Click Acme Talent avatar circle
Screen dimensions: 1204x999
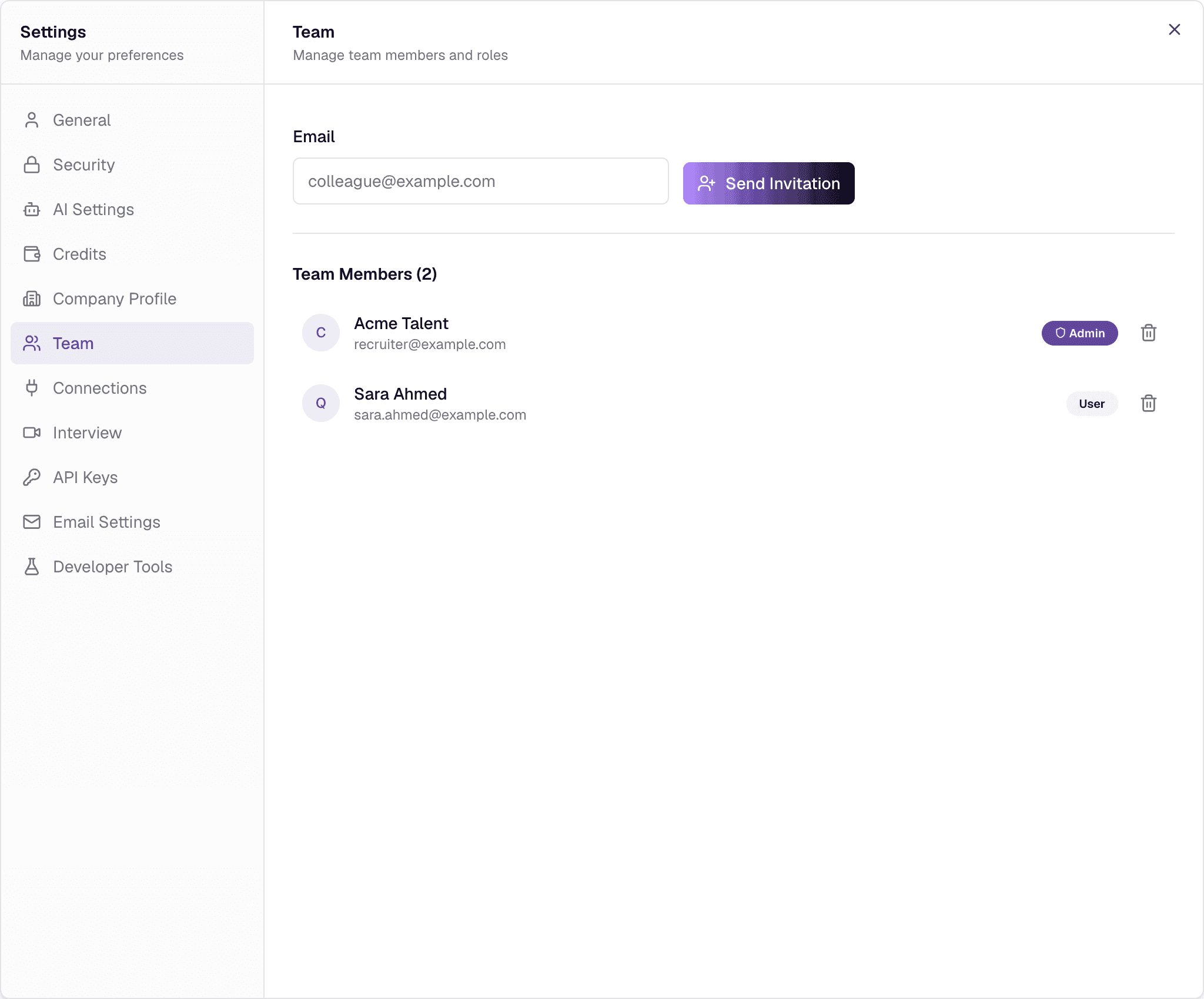point(321,333)
